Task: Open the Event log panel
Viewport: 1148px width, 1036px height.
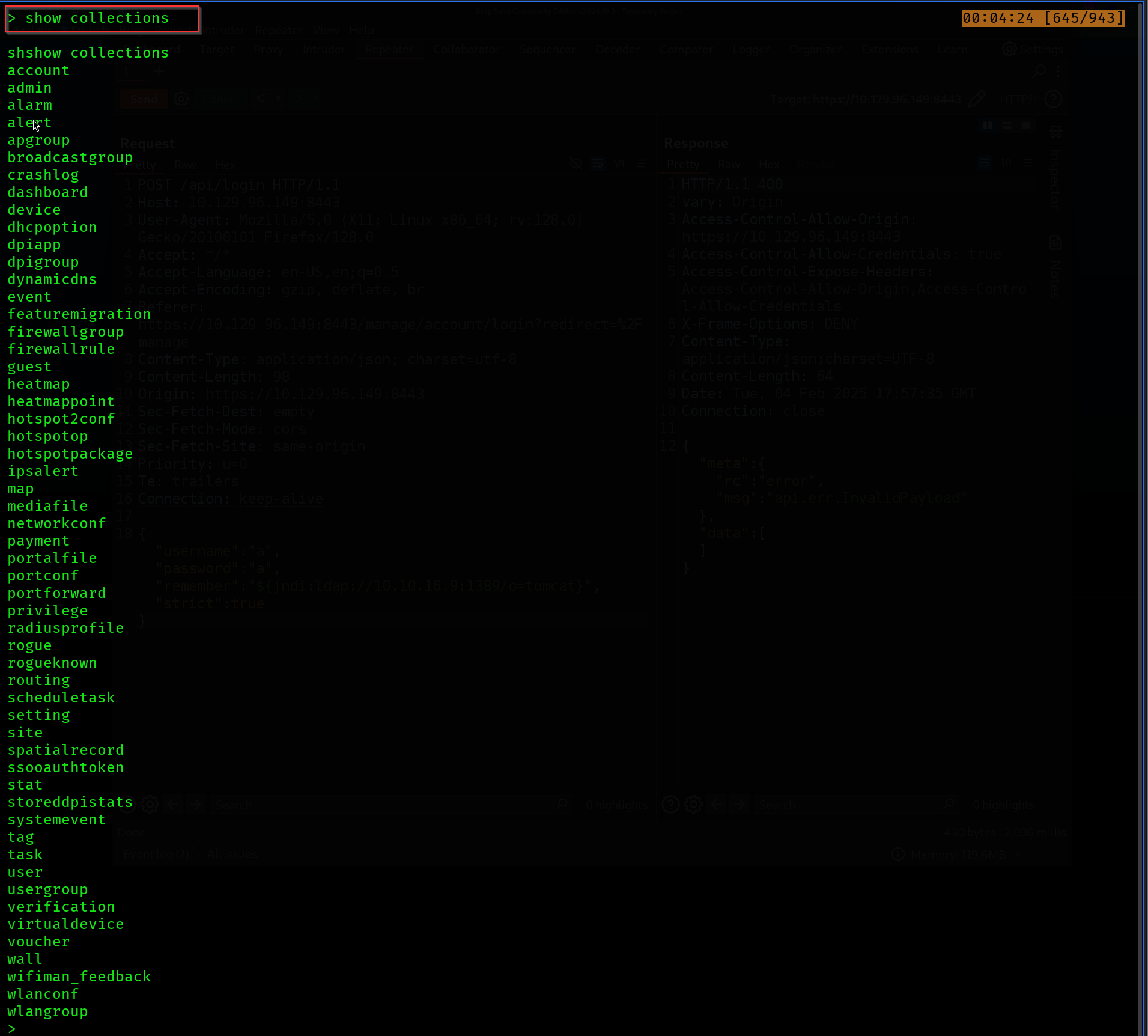Action: 156,854
